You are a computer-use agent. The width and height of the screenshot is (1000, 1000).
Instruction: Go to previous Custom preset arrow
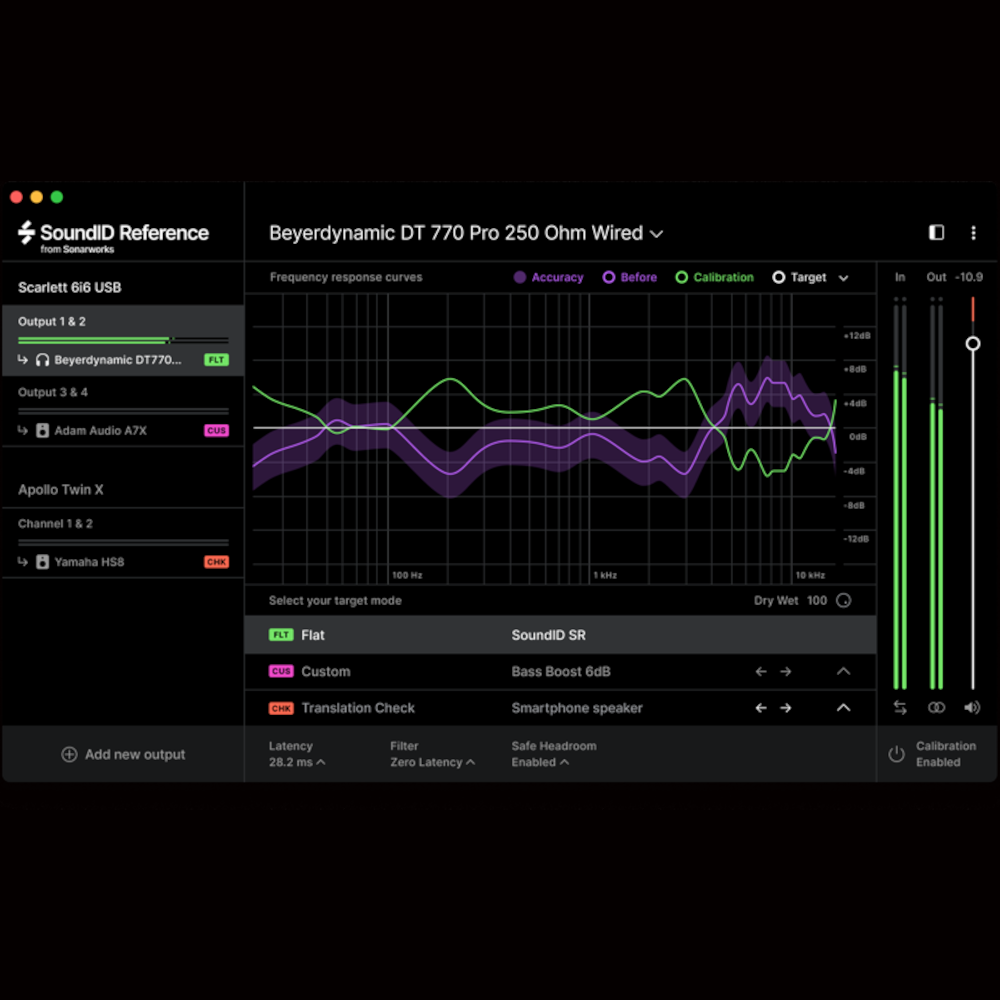point(761,672)
